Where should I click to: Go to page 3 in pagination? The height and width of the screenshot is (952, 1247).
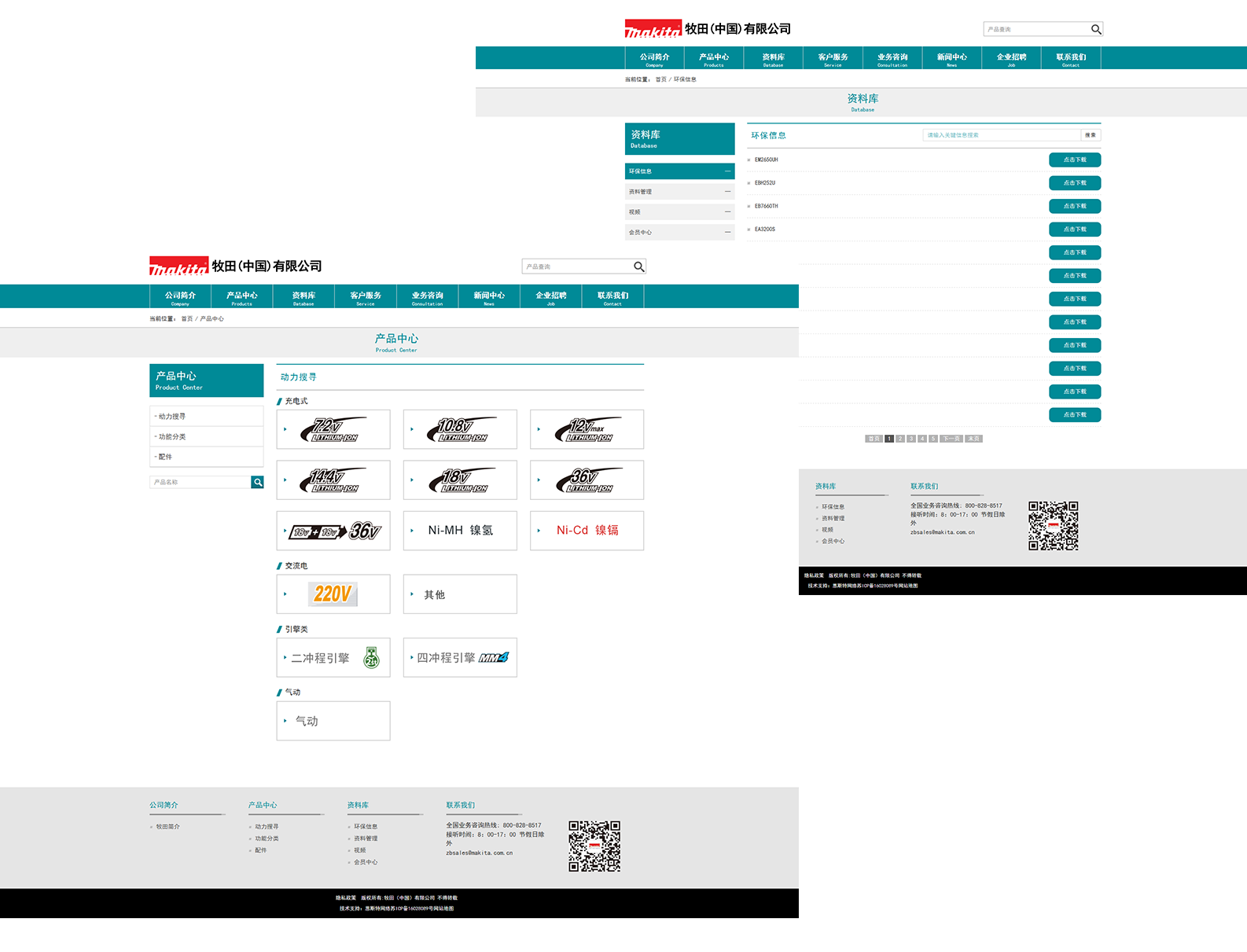coord(911,439)
